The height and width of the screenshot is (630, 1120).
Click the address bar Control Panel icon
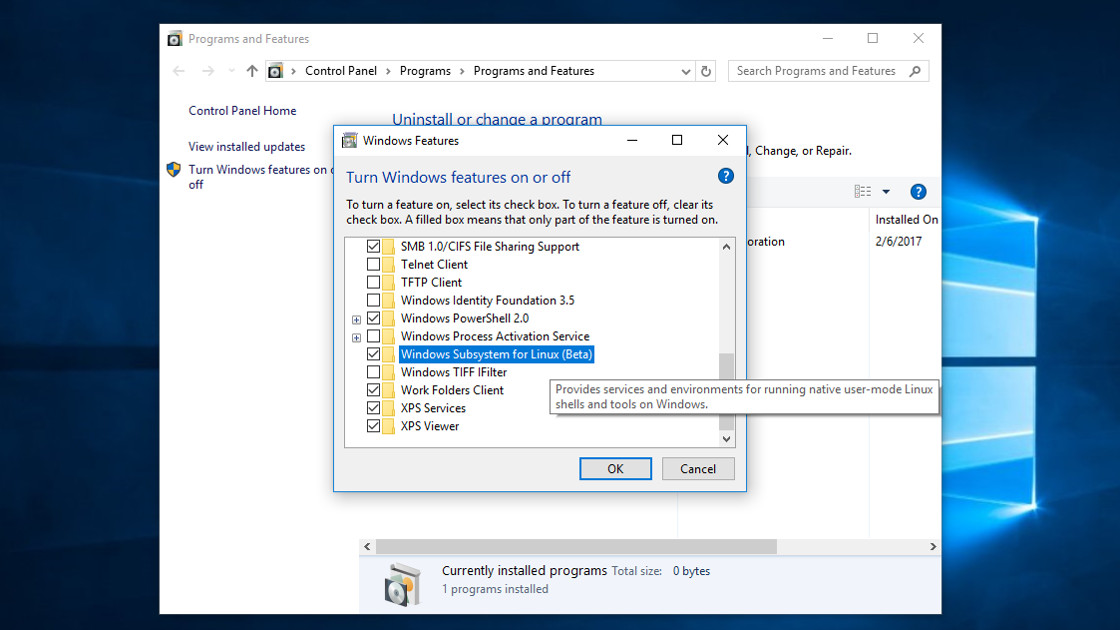coord(275,71)
